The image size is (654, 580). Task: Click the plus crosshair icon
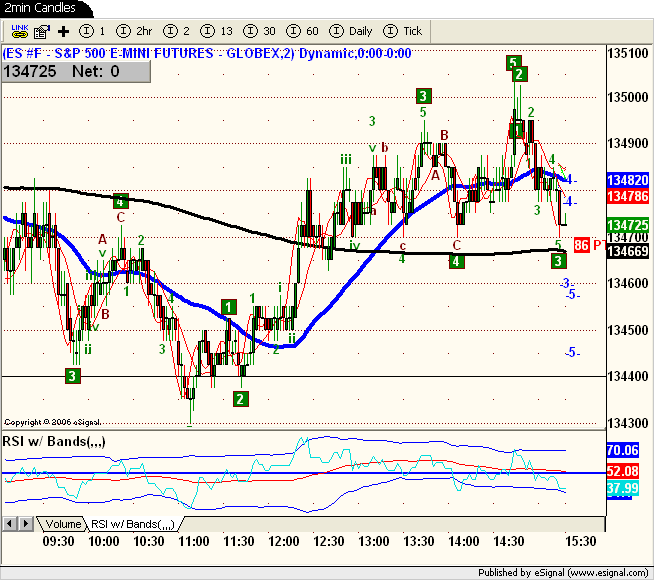pyautogui.click(x=63, y=31)
